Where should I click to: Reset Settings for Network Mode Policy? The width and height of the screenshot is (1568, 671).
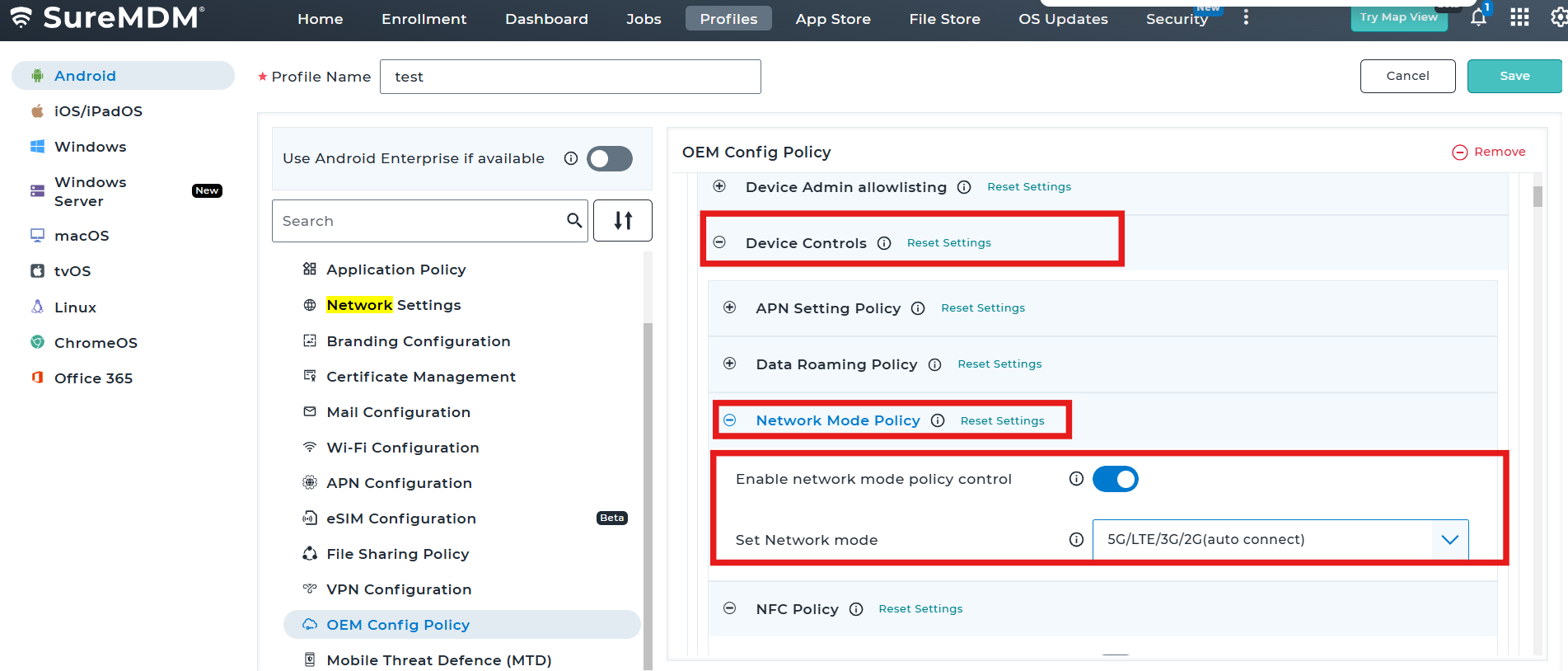click(x=1003, y=421)
